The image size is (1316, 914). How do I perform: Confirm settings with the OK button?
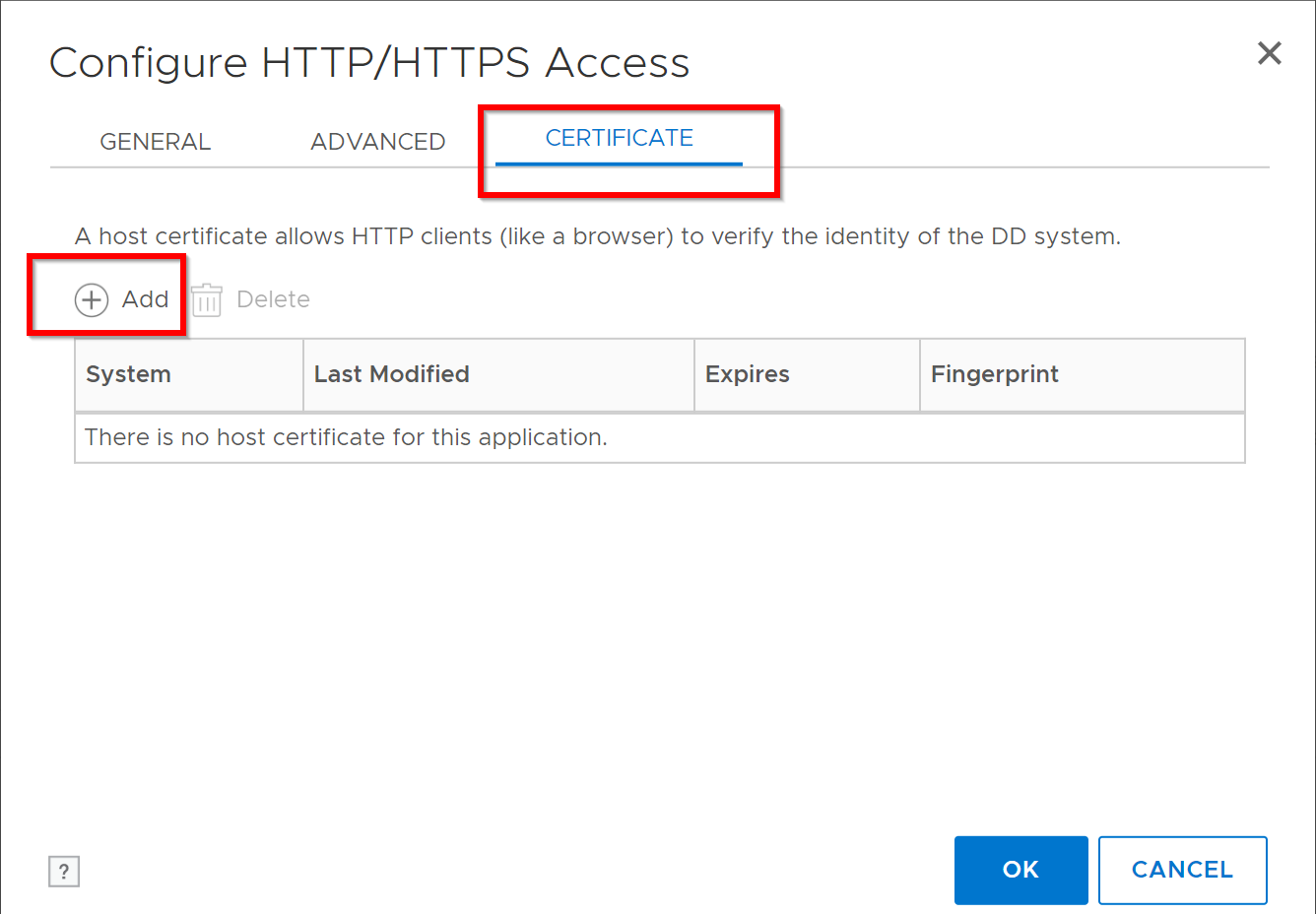1020,870
